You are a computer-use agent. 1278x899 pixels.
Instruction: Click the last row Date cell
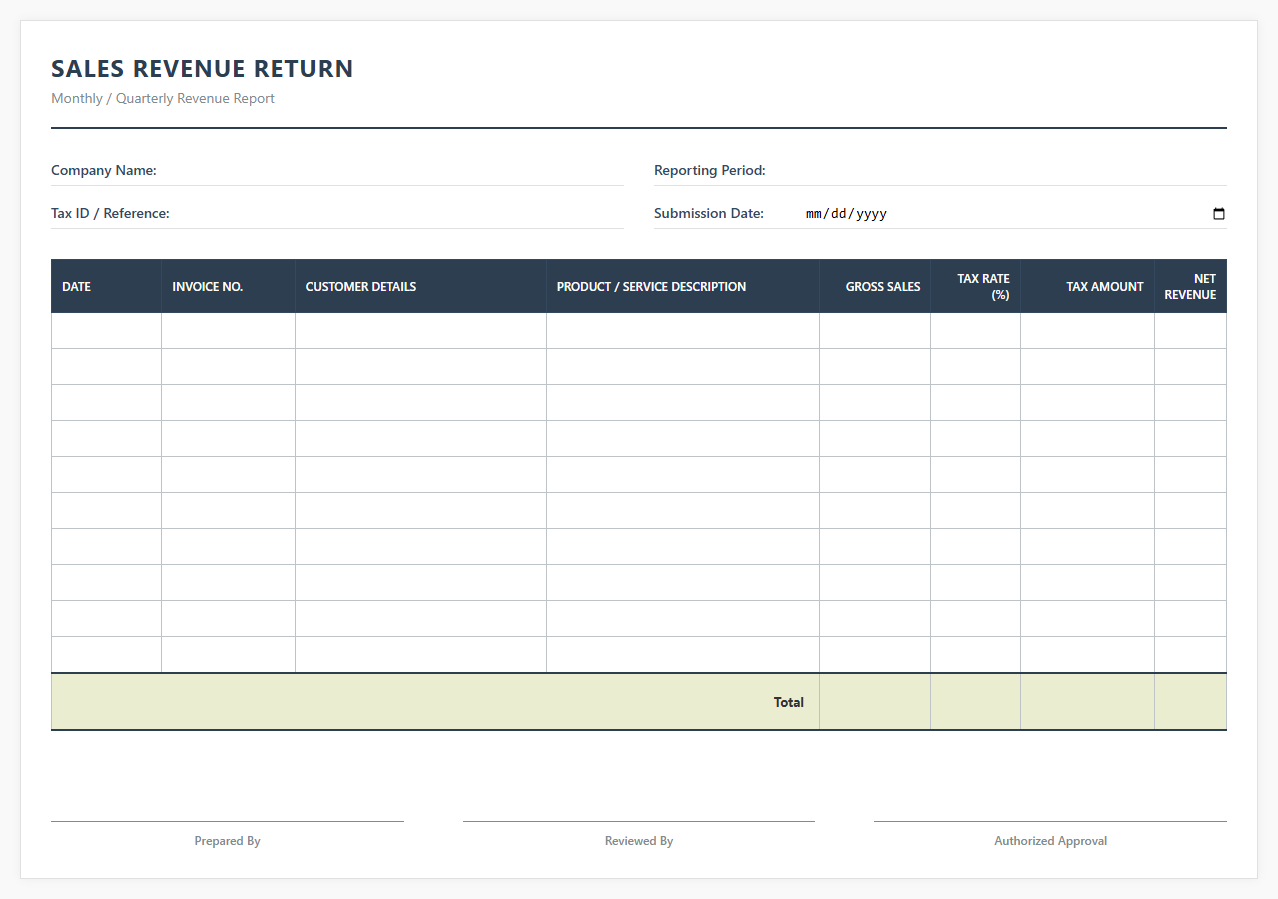(x=106, y=655)
